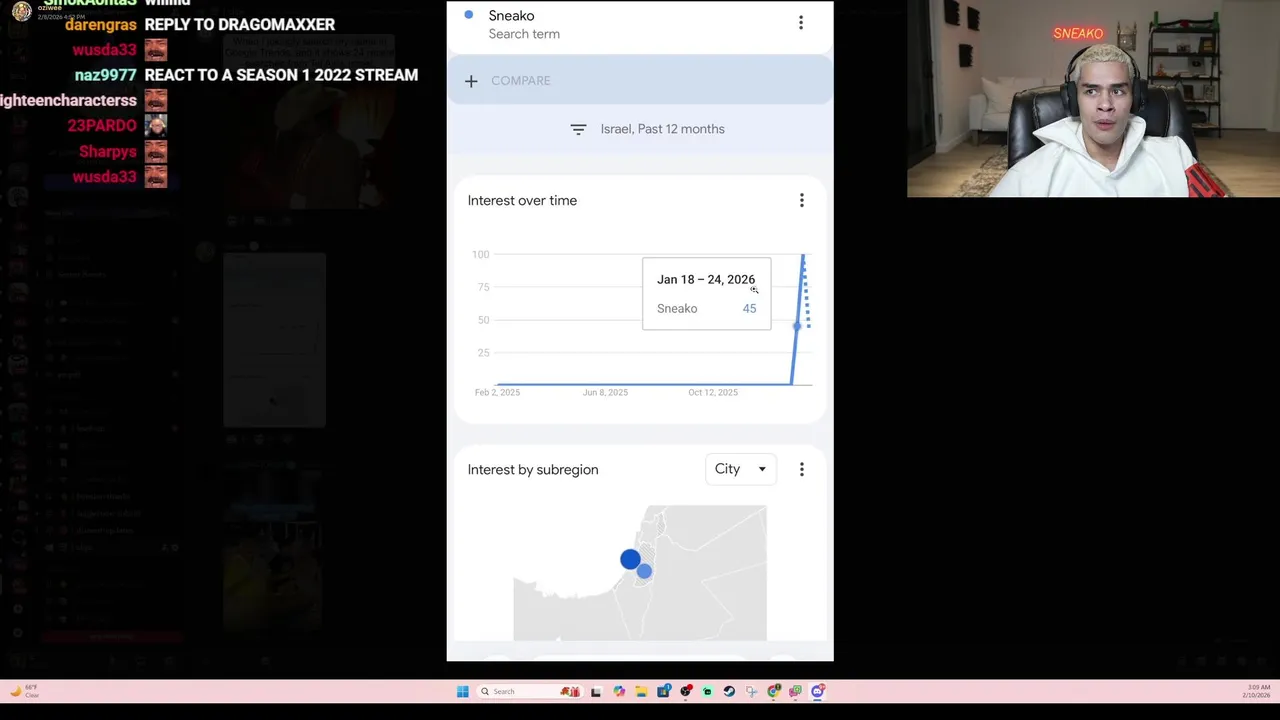Click the Sharpys chat username

pos(108,152)
